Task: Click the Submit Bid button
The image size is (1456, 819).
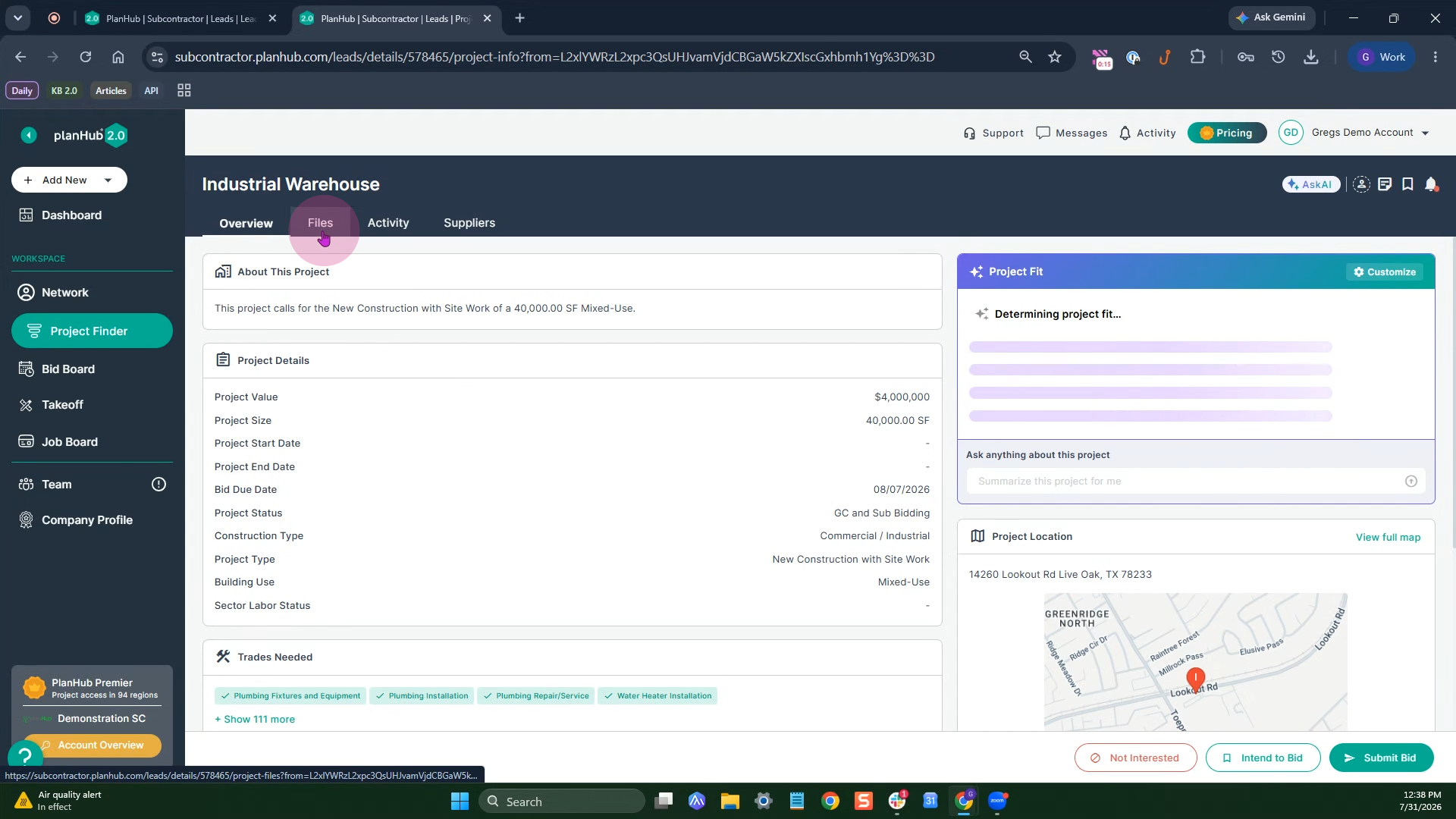Action: click(x=1382, y=758)
